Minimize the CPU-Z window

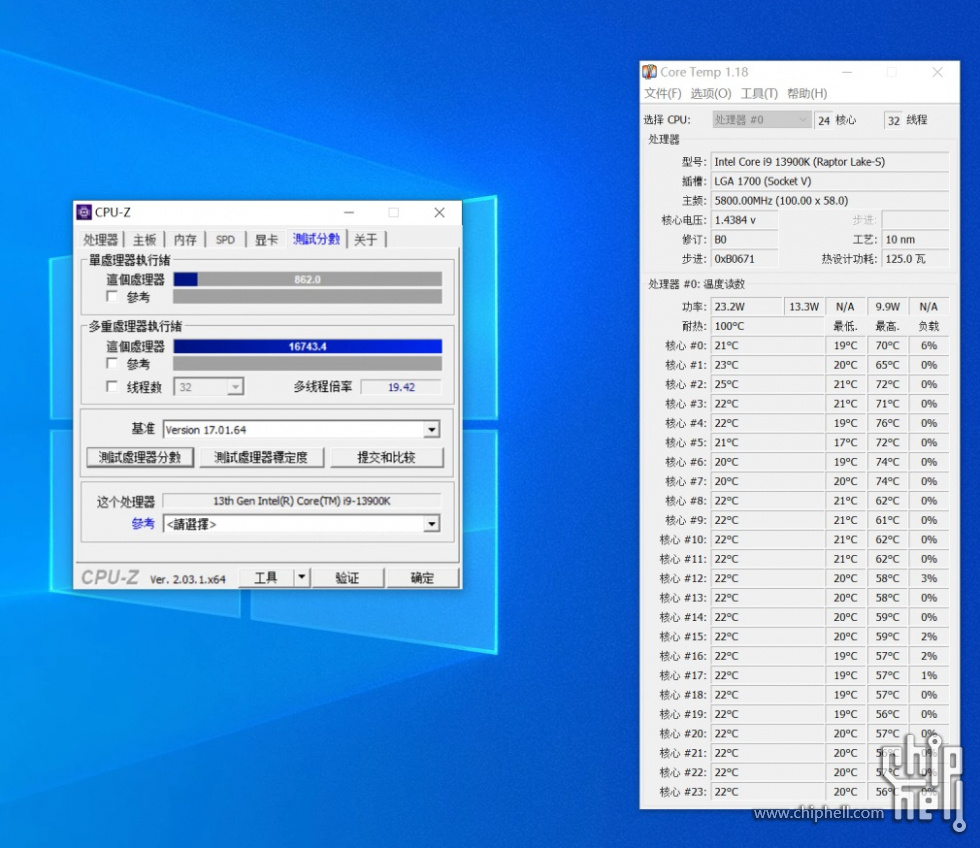click(349, 212)
